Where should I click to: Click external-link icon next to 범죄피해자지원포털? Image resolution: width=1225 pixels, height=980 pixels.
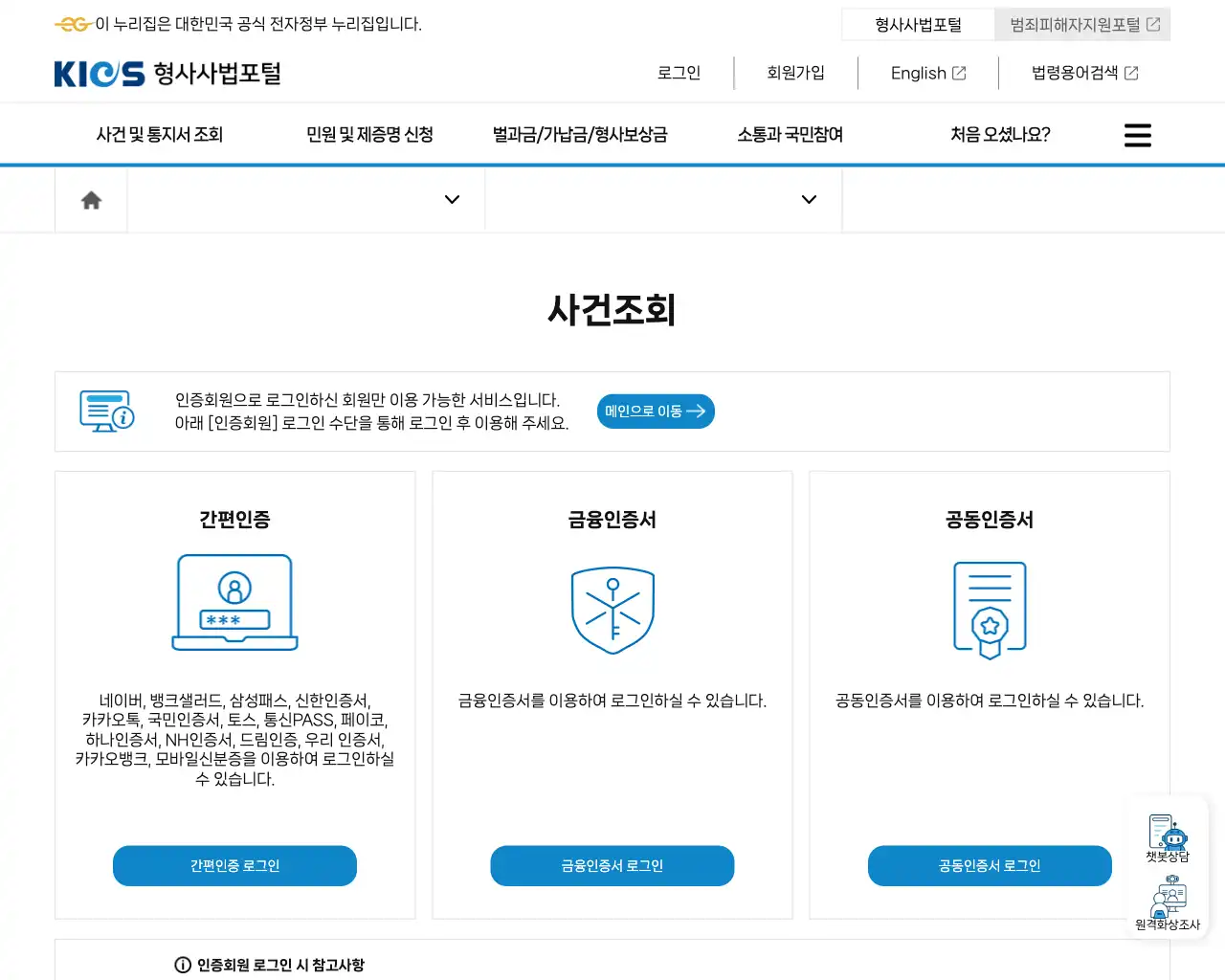point(1153,25)
